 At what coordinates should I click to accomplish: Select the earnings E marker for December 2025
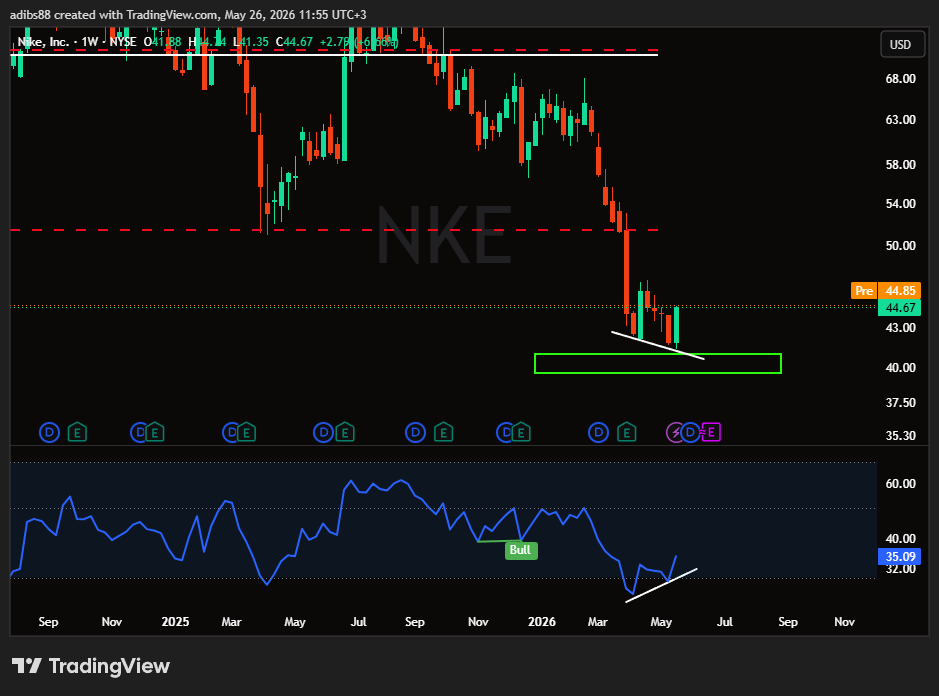(x=521, y=432)
